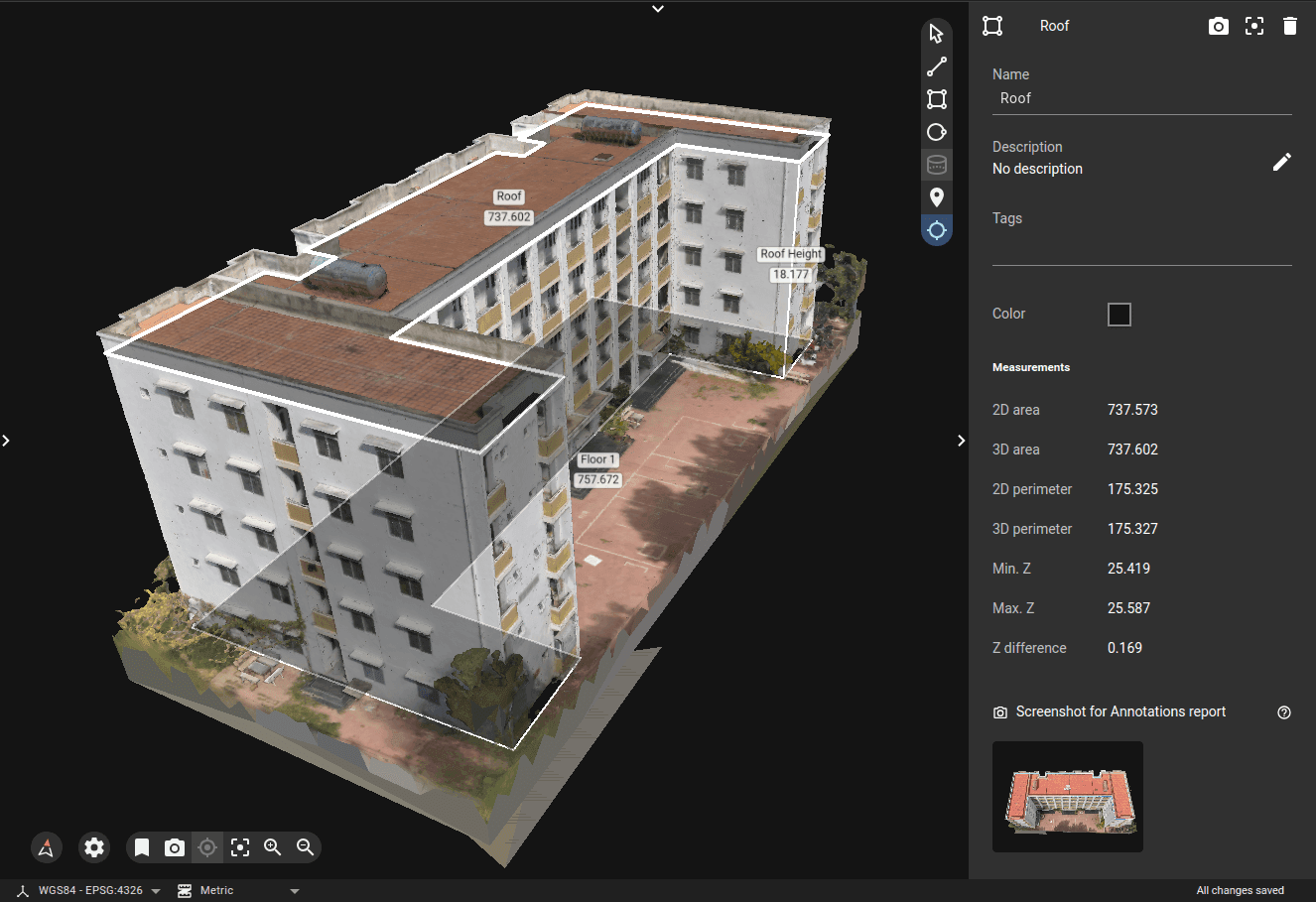The height and width of the screenshot is (902, 1316).
Task: Click the polygon icon beside Roof title
Action: coord(992,26)
